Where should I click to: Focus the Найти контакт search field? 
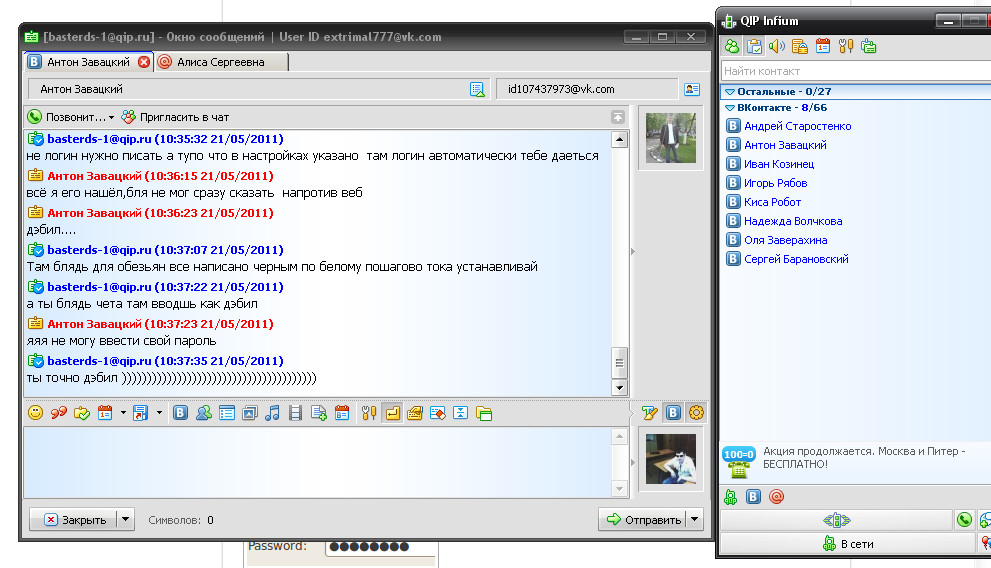856,71
